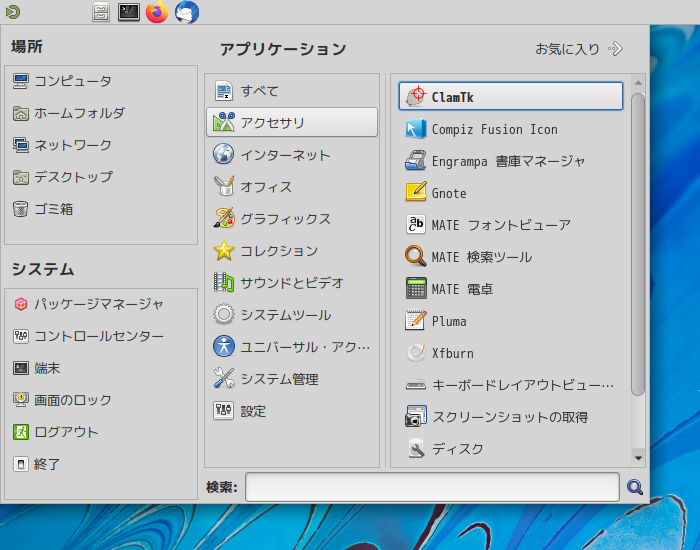
Task: Open the Pluma text editor
Action: 511,321
